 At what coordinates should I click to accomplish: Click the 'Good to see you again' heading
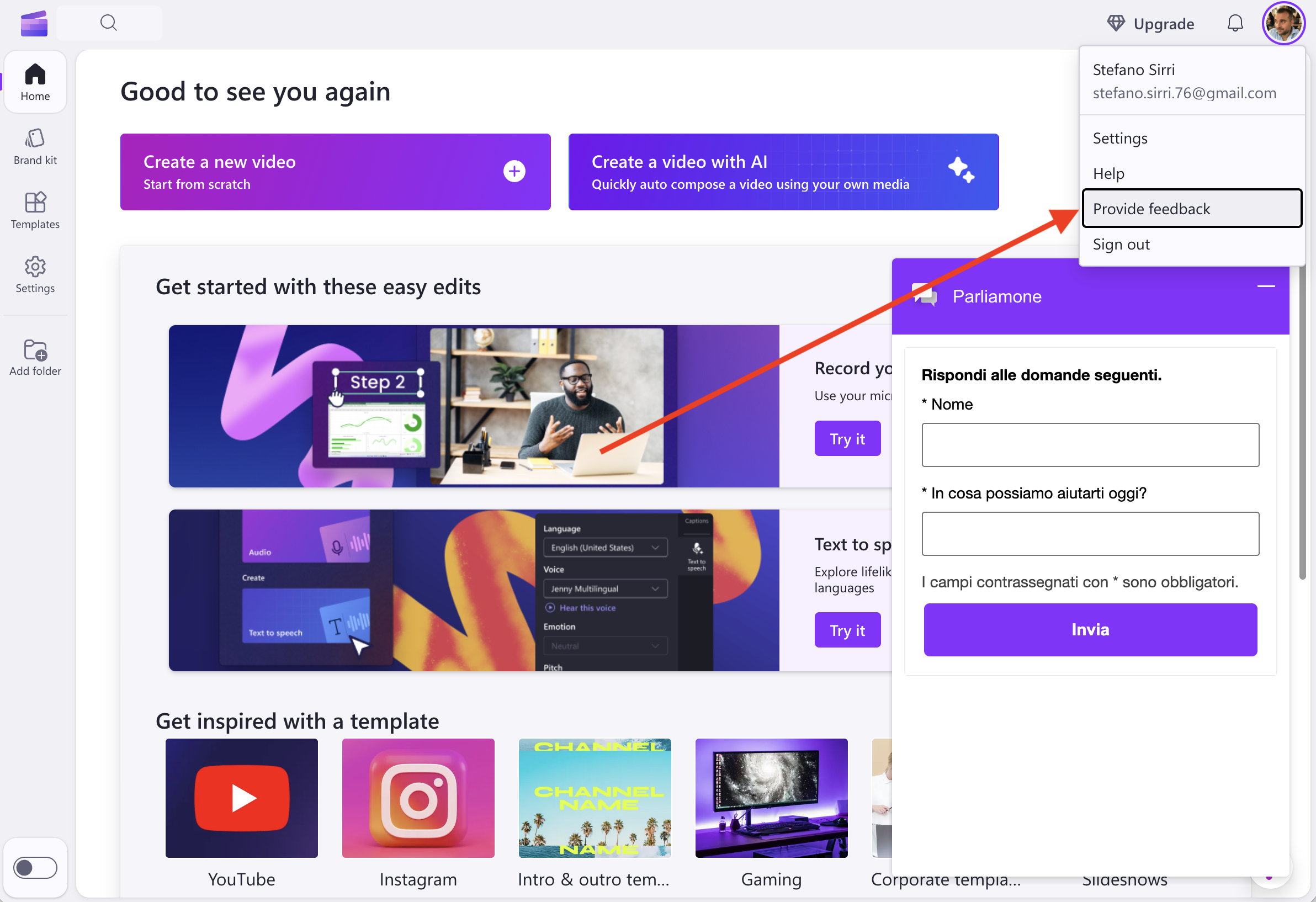tap(256, 92)
